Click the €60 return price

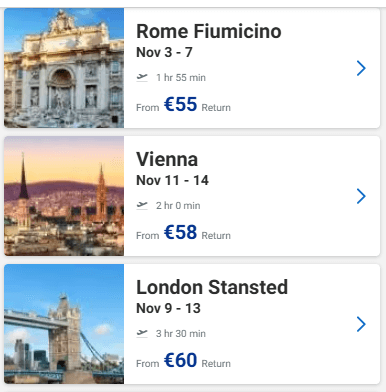coord(180,360)
